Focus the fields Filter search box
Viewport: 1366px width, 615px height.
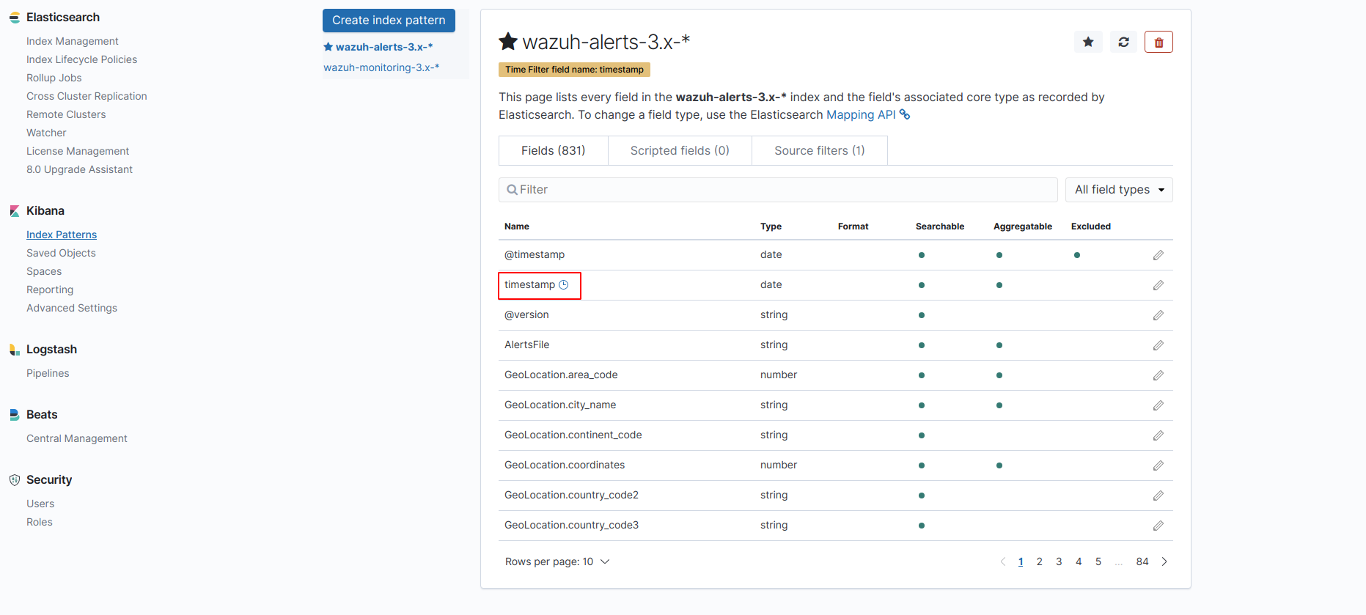778,190
